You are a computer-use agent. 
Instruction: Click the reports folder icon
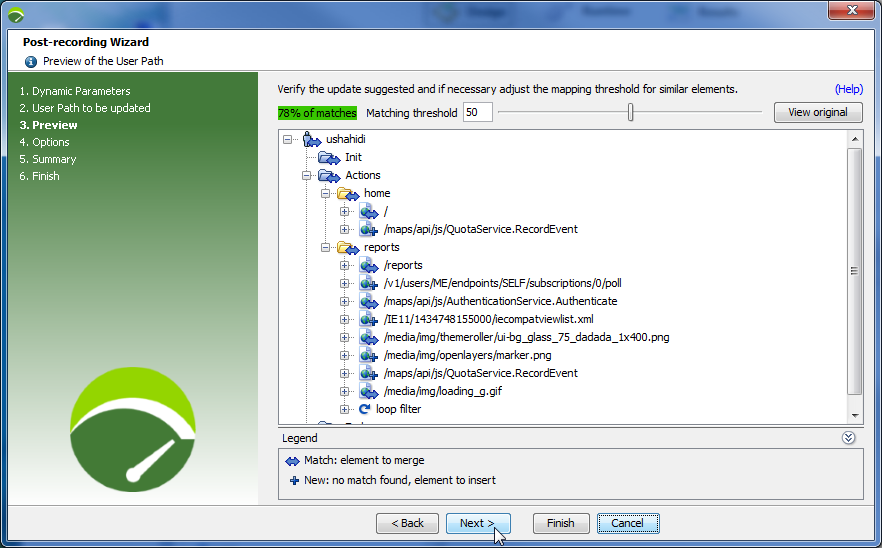[348, 247]
